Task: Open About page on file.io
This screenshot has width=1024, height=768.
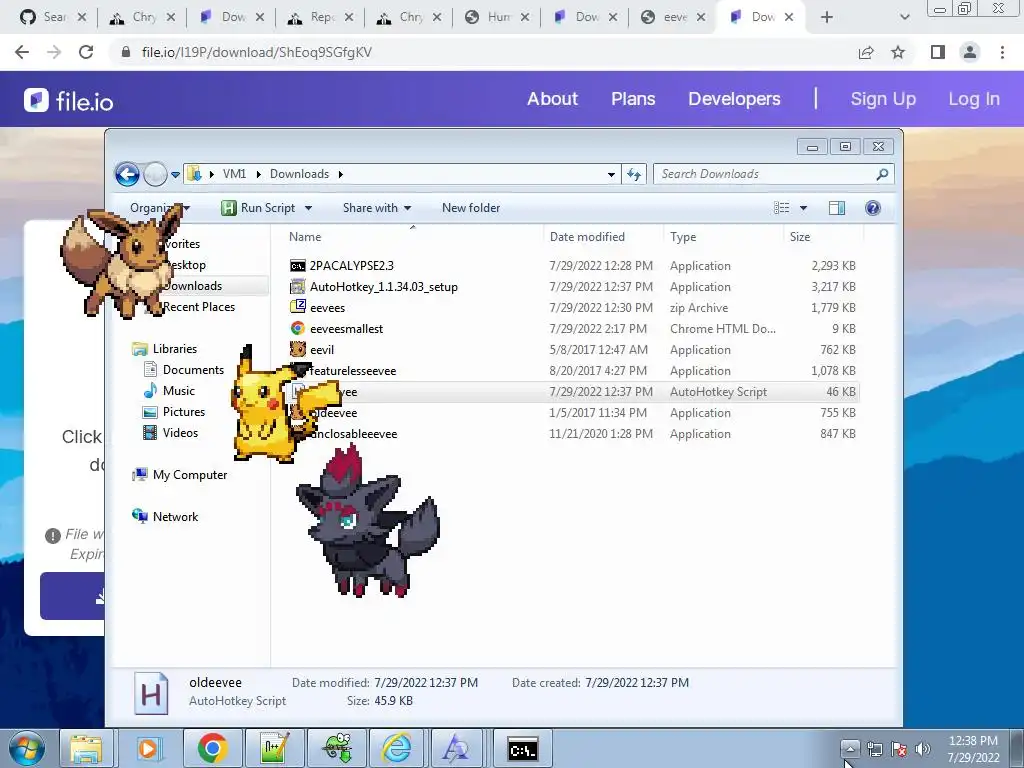Action: (x=552, y=99)
